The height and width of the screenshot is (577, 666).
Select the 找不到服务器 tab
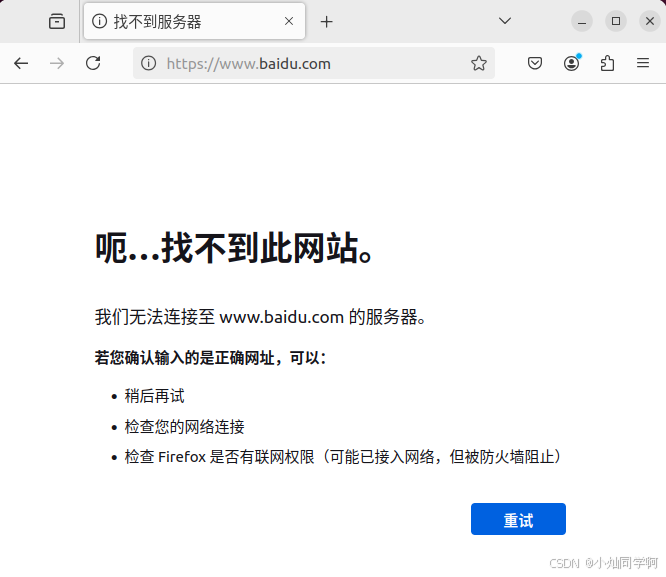(195, 21)
